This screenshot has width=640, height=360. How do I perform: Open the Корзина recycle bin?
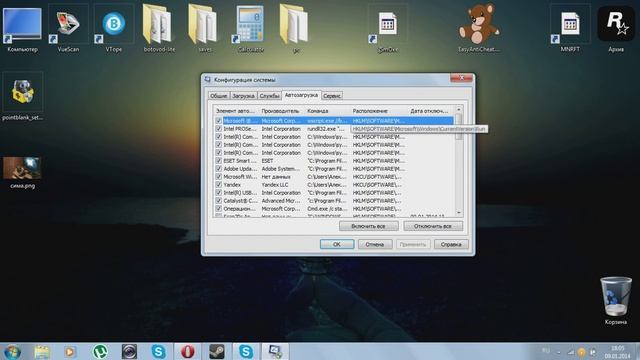616,300
